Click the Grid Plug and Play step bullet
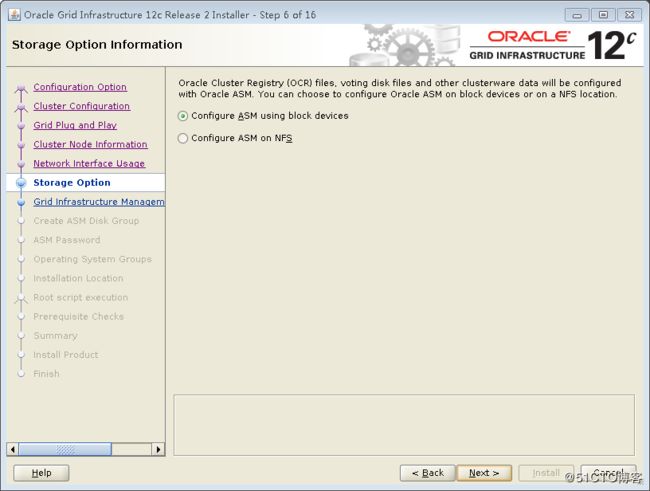Screen dimensions: 650x491 click(21, 126)
